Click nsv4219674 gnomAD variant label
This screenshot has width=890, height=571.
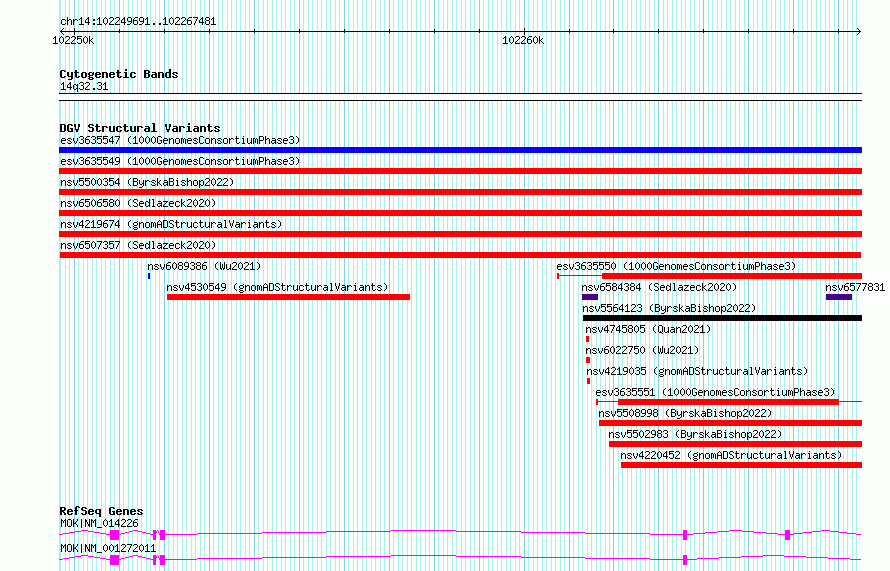[171, 224]
